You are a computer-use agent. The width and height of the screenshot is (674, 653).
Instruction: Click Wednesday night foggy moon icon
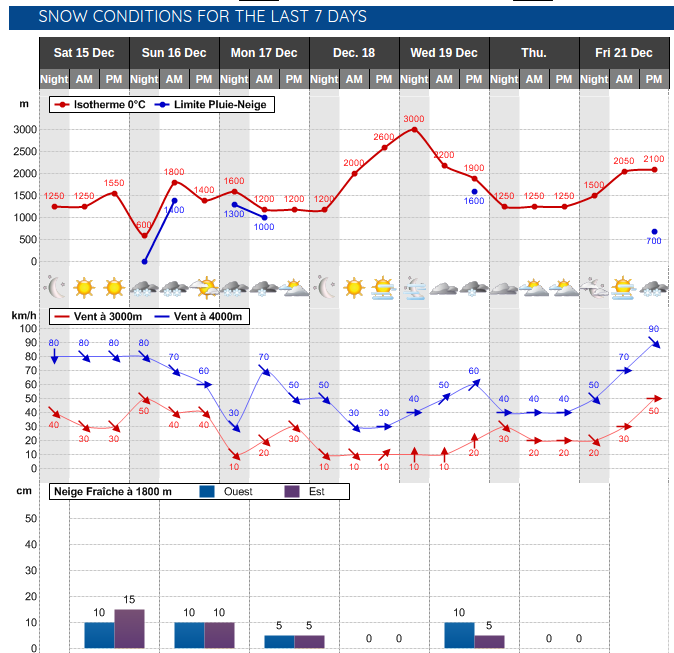[414, 288]
